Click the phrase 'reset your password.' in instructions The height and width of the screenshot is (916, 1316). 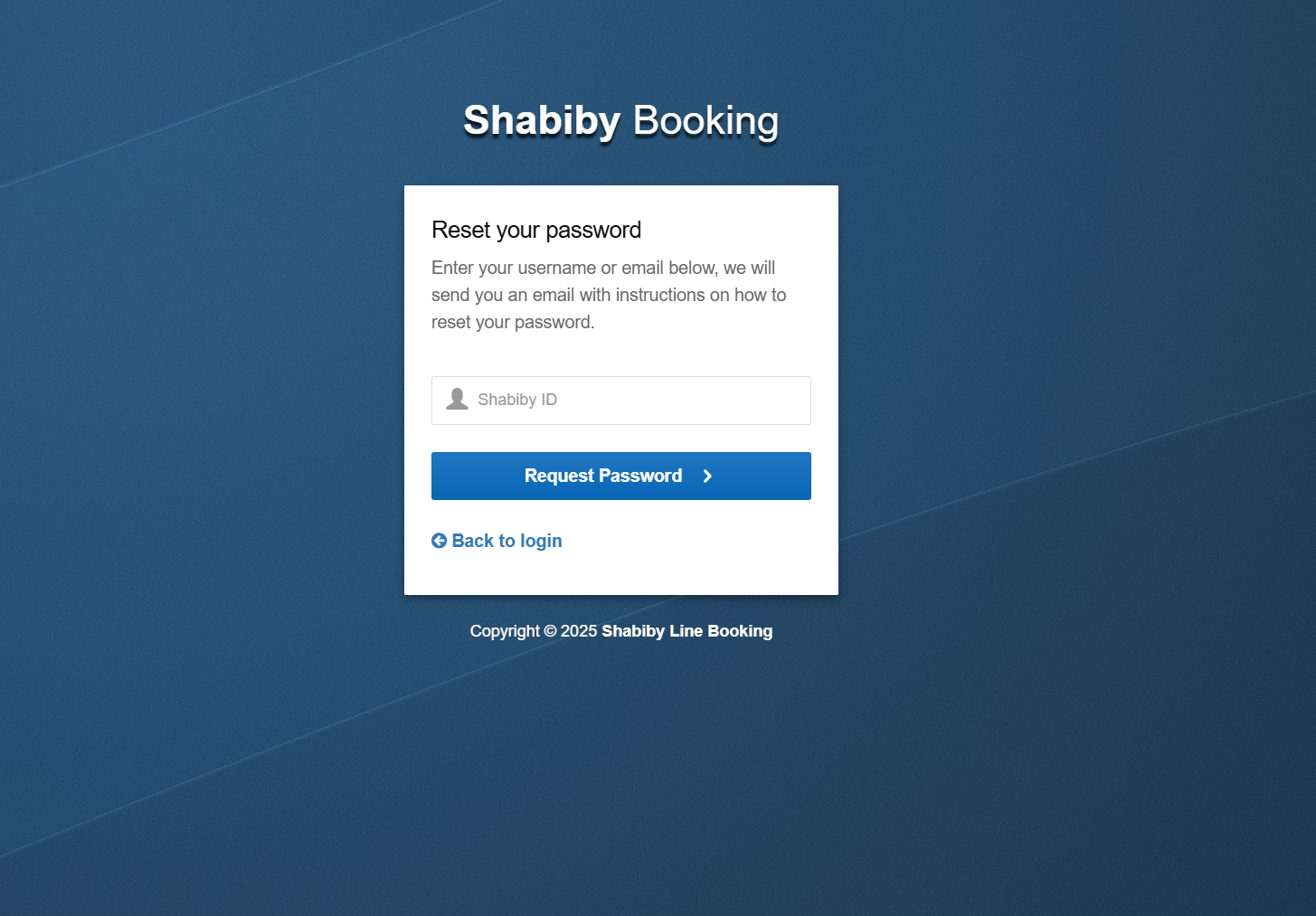click(x=513, y=322)
